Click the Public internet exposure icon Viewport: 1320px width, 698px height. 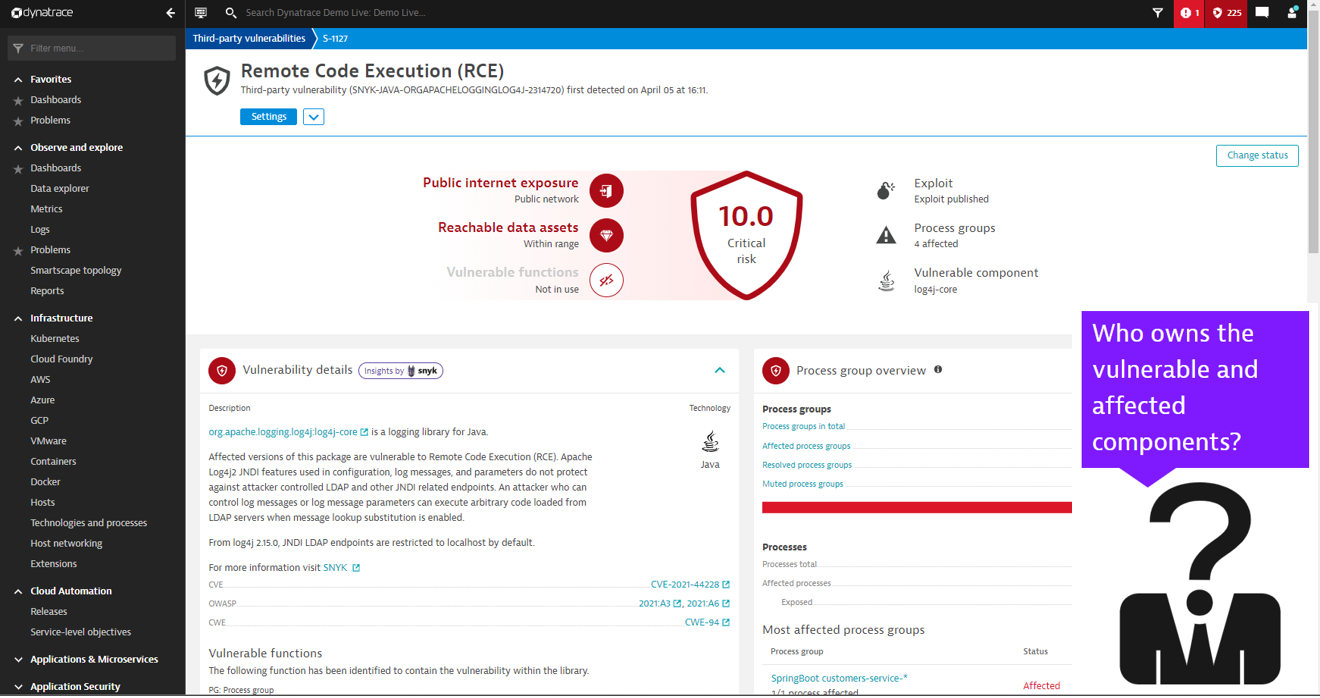(606, 190)
